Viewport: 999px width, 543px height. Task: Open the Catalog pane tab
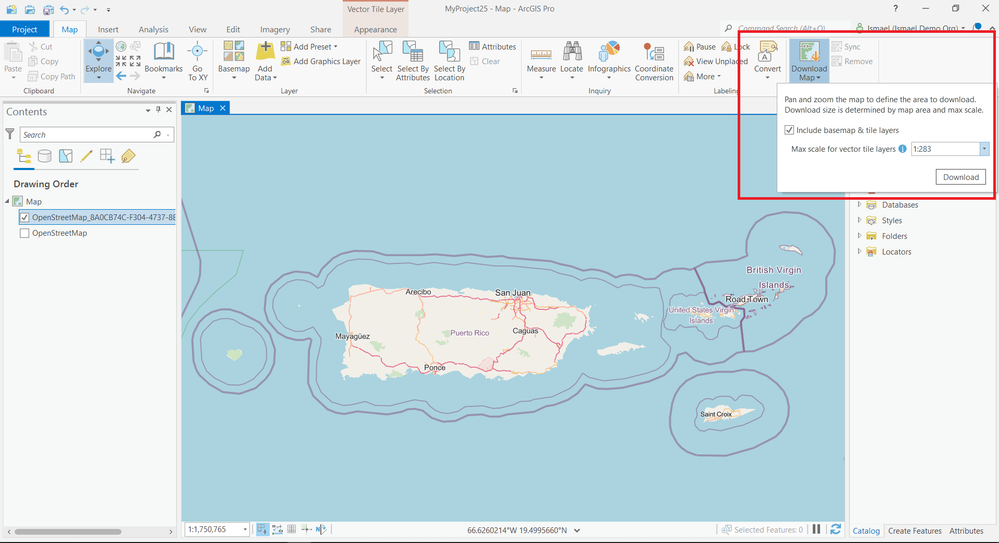866,530
